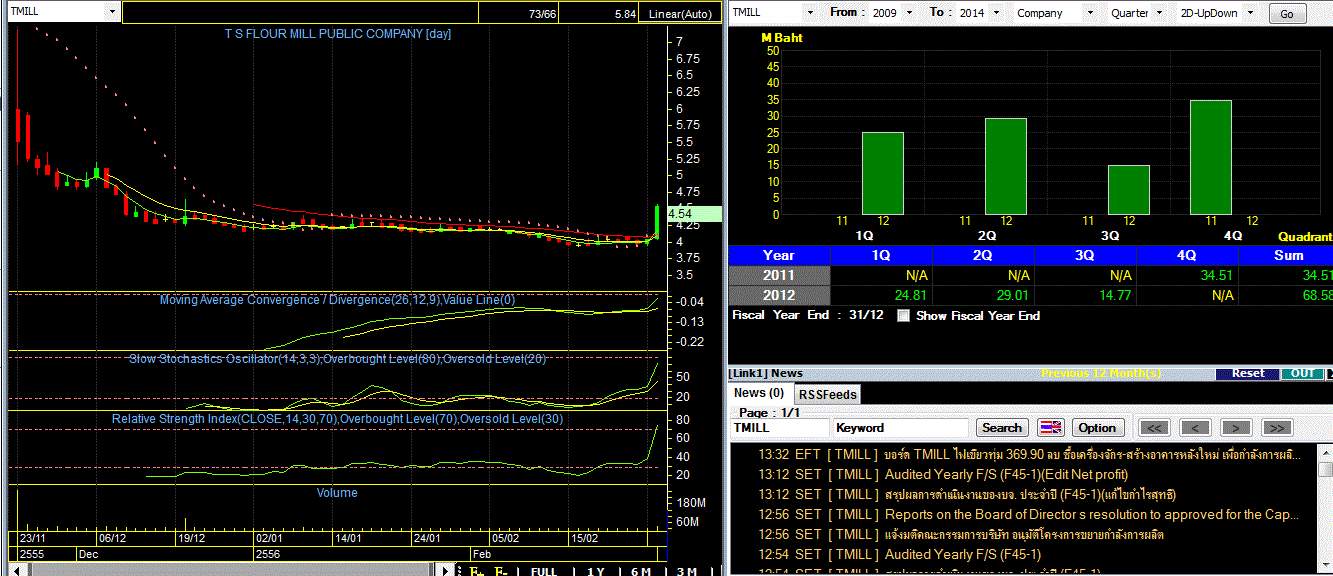Click the 2Q 2012 green bar

pyautogui.click(x=1005, y=166)
